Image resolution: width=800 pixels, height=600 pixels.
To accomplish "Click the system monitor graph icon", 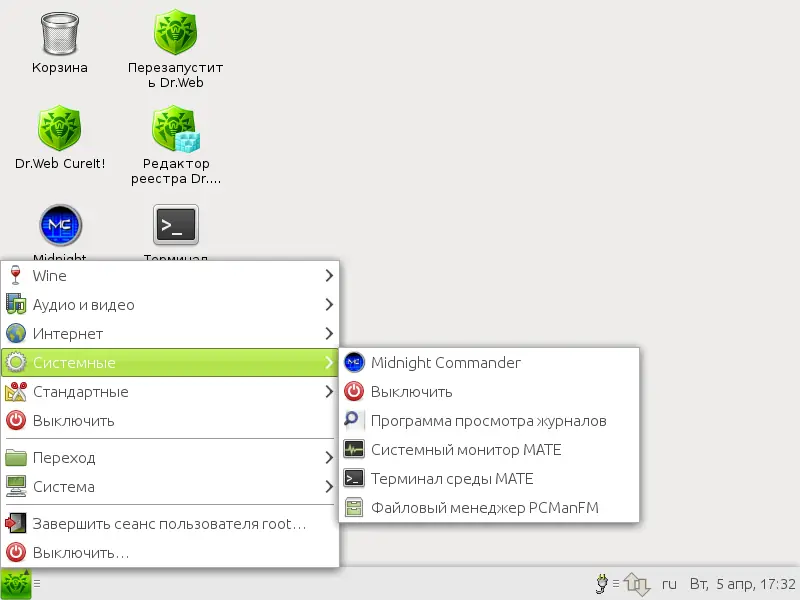I will point(354,450).
